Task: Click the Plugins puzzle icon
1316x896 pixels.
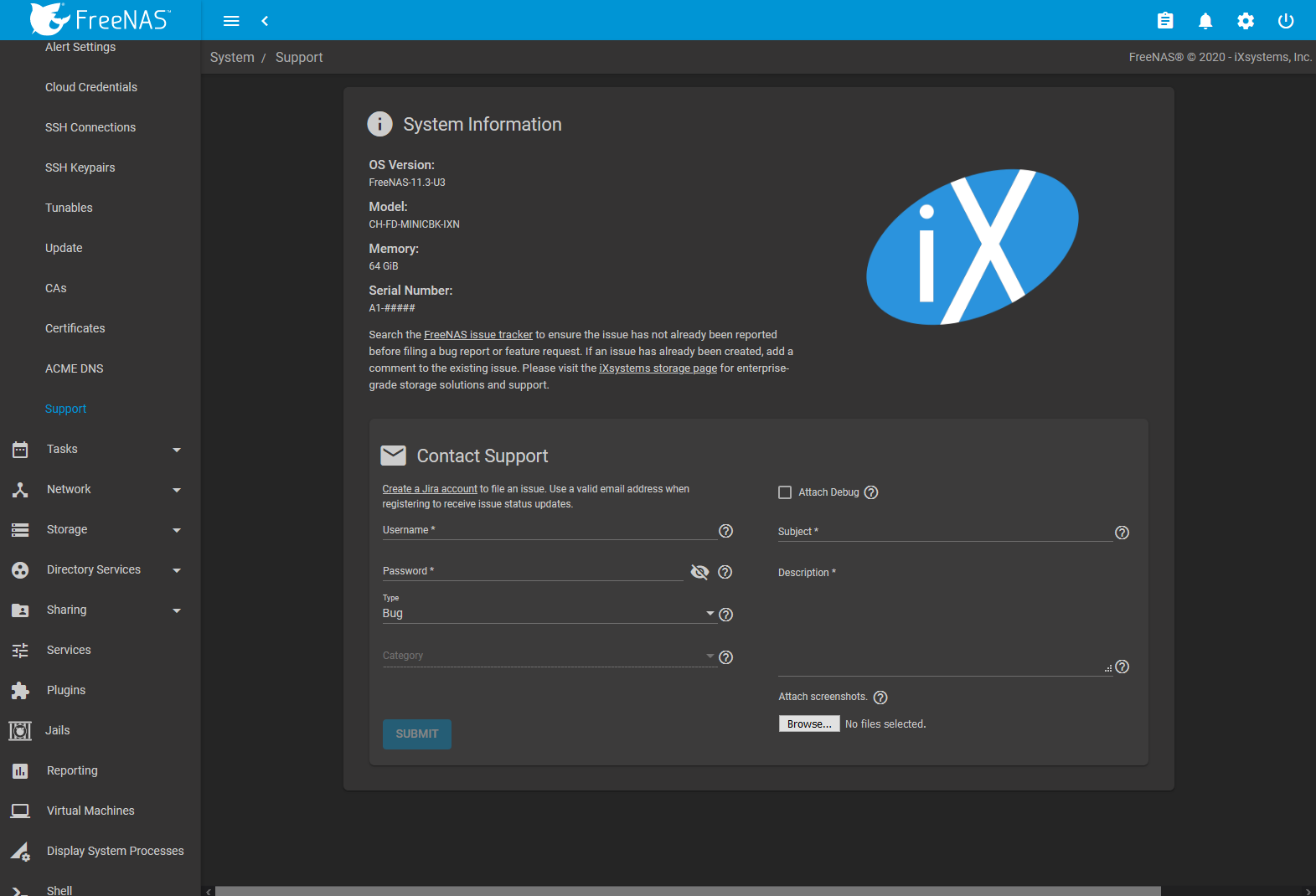Action: click(20, 691)
